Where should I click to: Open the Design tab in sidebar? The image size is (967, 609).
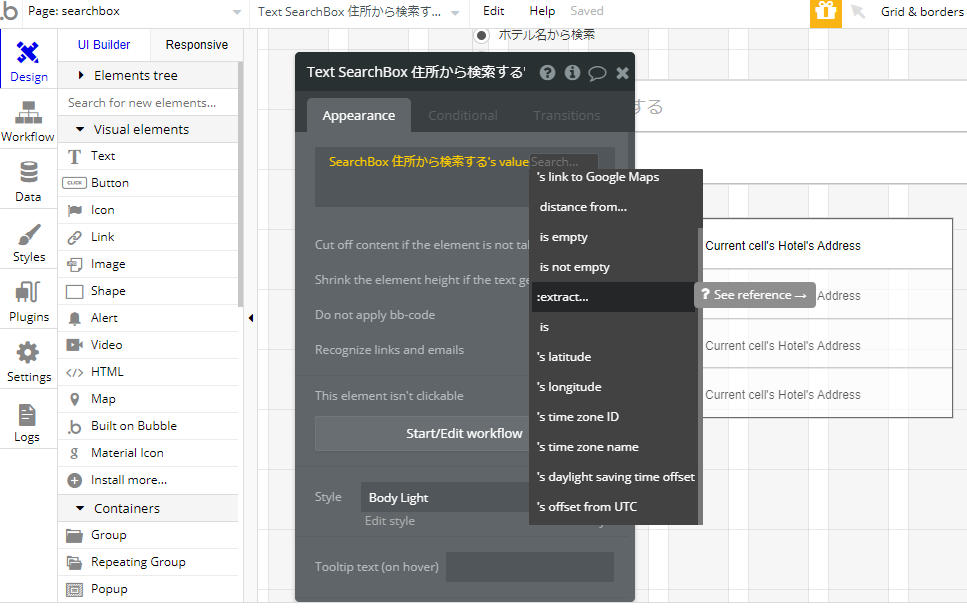tap(28, 60)
